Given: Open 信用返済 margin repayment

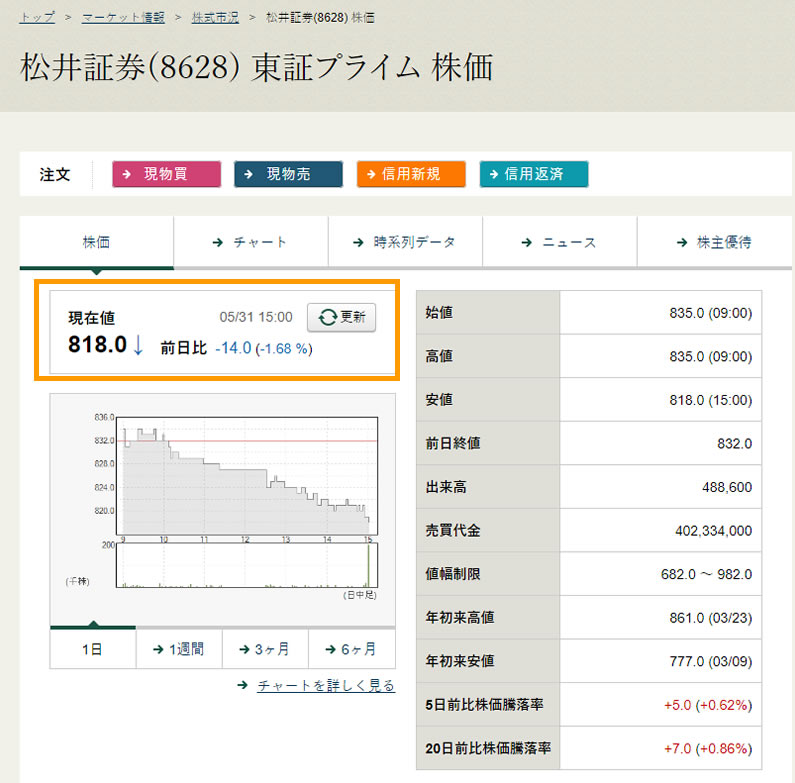Looking at the screenshot, I should pos(534,174).
